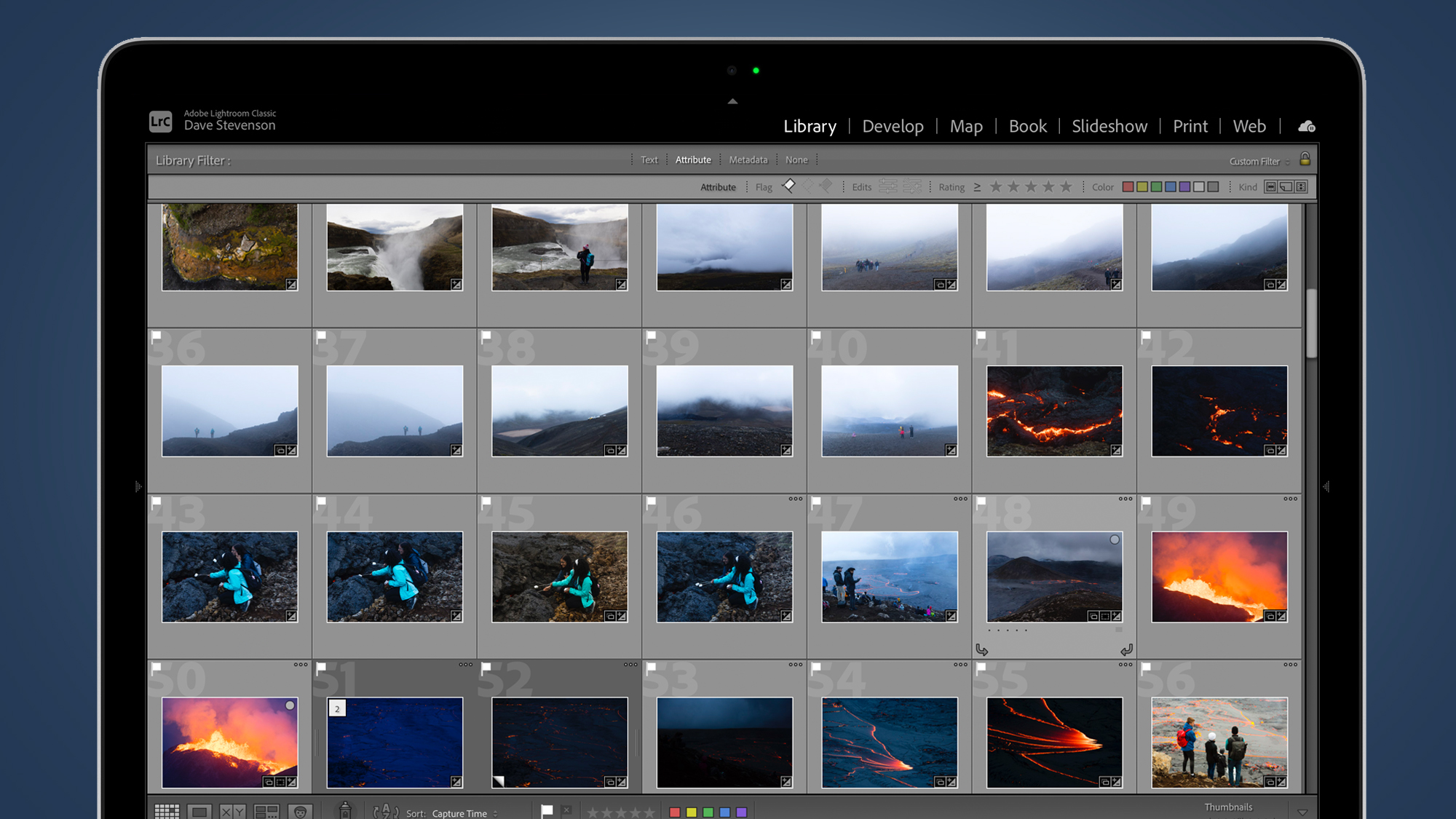Switch to the Map module
The width and height of the screenshot is (1456, 819).
click(966, 125)
